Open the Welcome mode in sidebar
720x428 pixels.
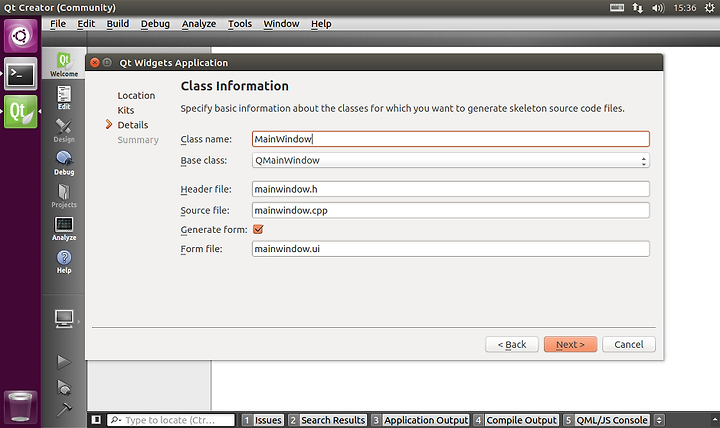(64, 64)
